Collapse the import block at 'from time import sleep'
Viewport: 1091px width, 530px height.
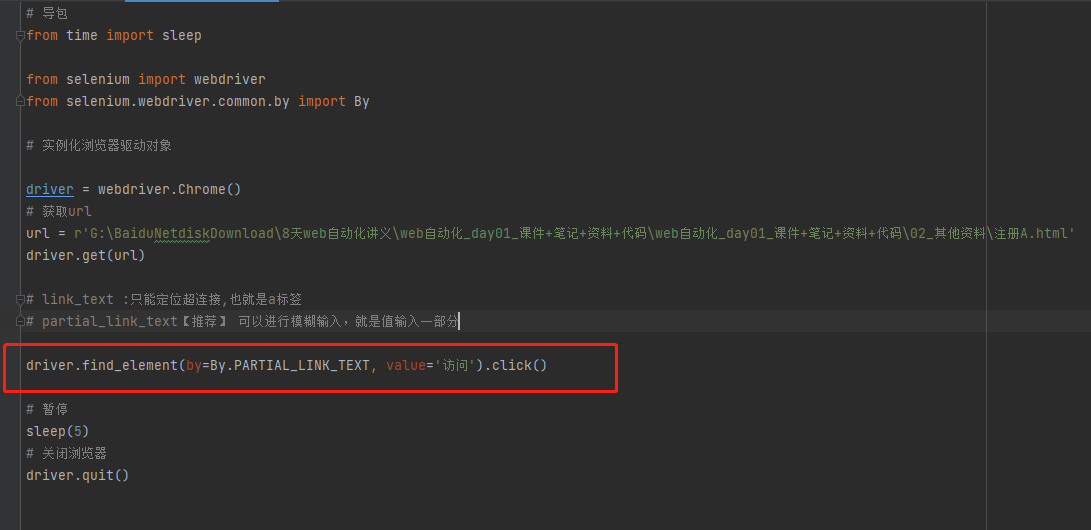[20, 35]
